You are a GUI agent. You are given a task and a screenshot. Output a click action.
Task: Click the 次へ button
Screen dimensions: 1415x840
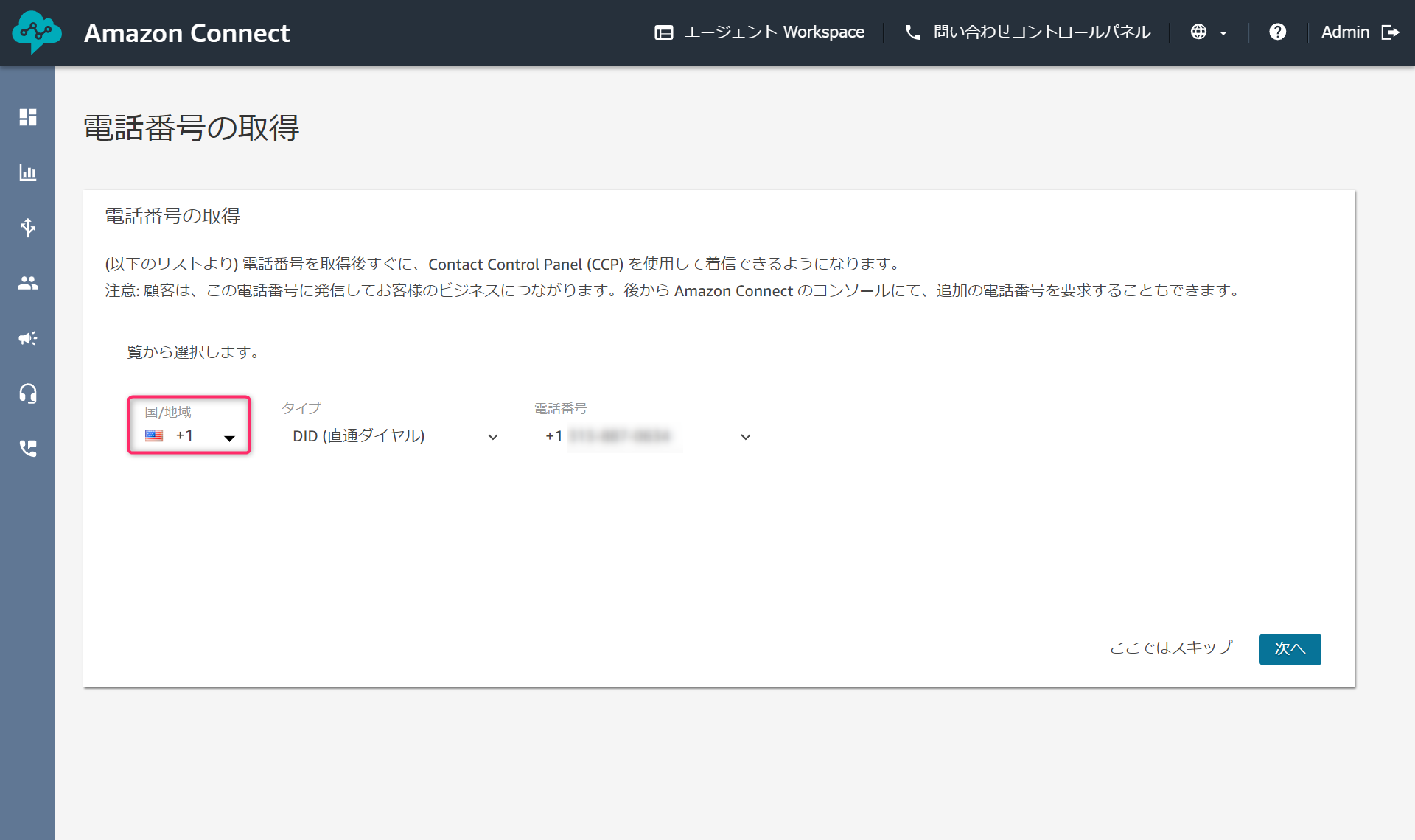pos(1290,649)
